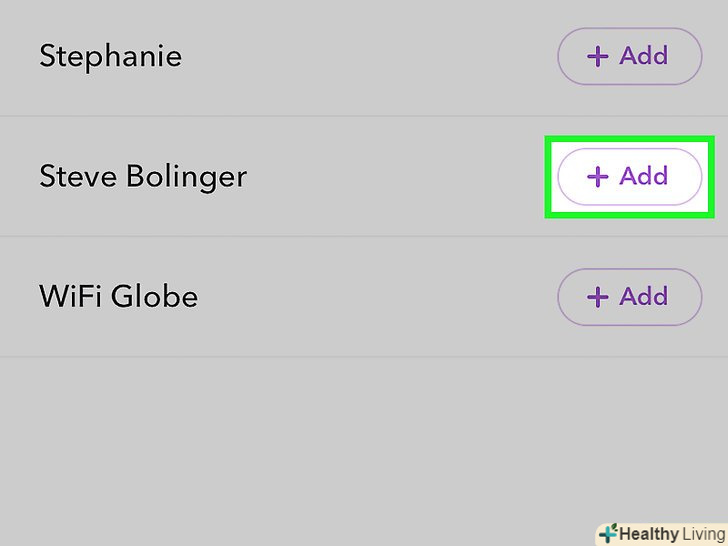Click the plus icon beside Stephanie

point(597,57)
